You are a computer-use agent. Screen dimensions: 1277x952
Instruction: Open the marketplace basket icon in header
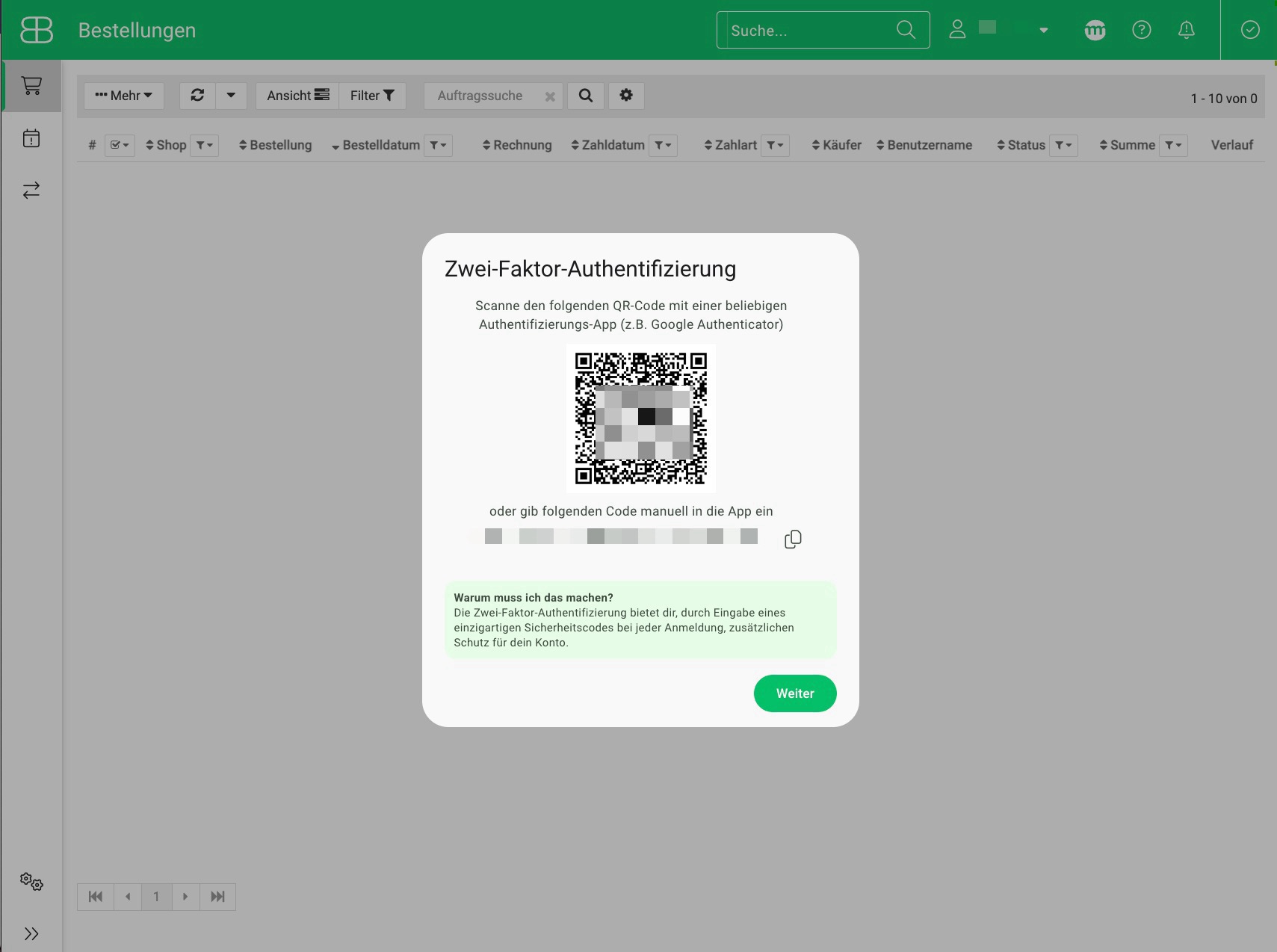point(1095,30)
